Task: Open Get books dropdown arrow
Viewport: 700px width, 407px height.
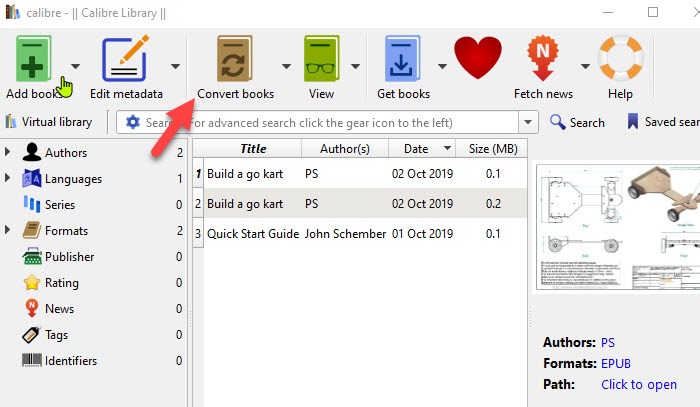Action: pyautogui.click(x=442, y=66)
